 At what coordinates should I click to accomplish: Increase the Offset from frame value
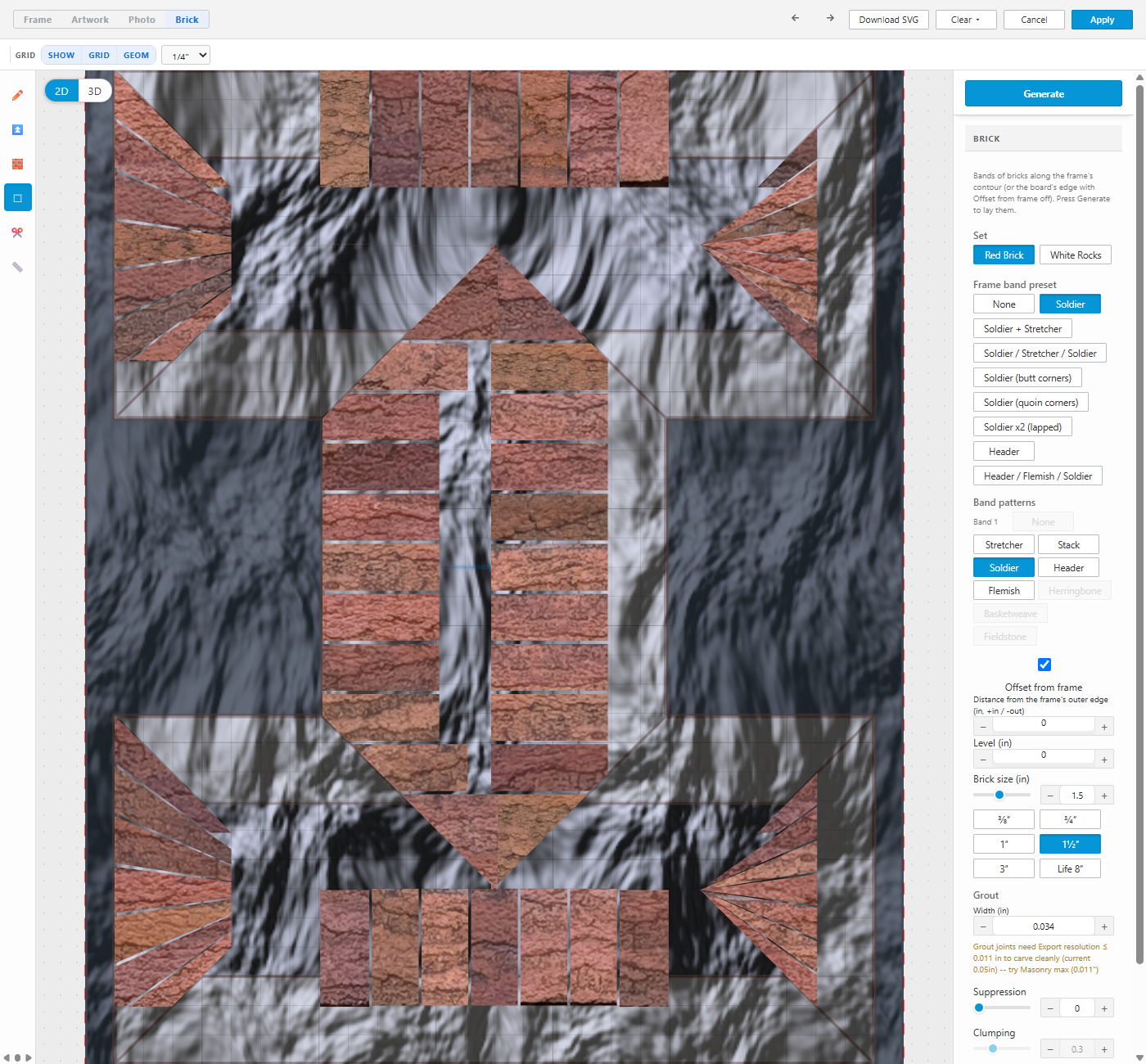coord(1104,727)
